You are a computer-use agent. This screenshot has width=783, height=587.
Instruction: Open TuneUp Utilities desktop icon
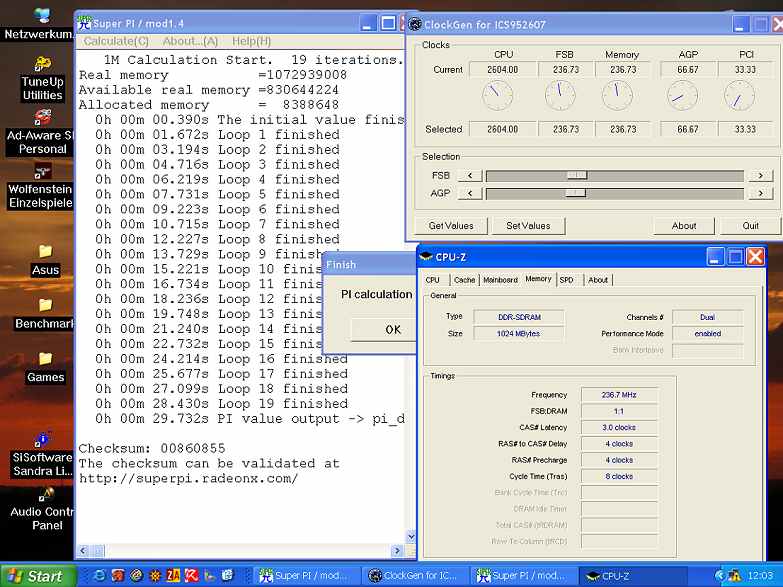pyautogui.click(x=42, y=79)
